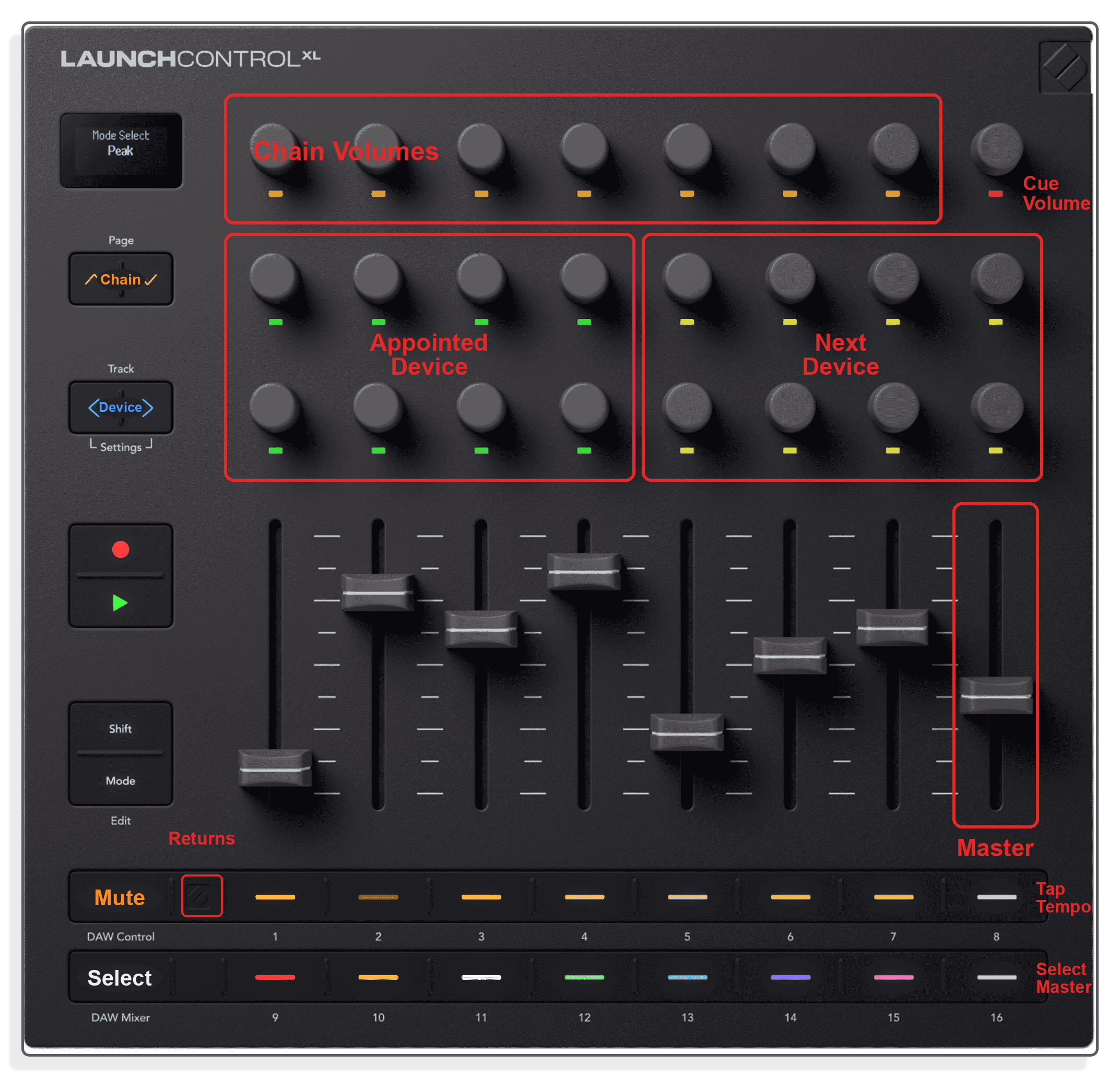This screenshot has width=1120, height=1078.
Task: Toggle mute button 3
Action: coord(481,897)
